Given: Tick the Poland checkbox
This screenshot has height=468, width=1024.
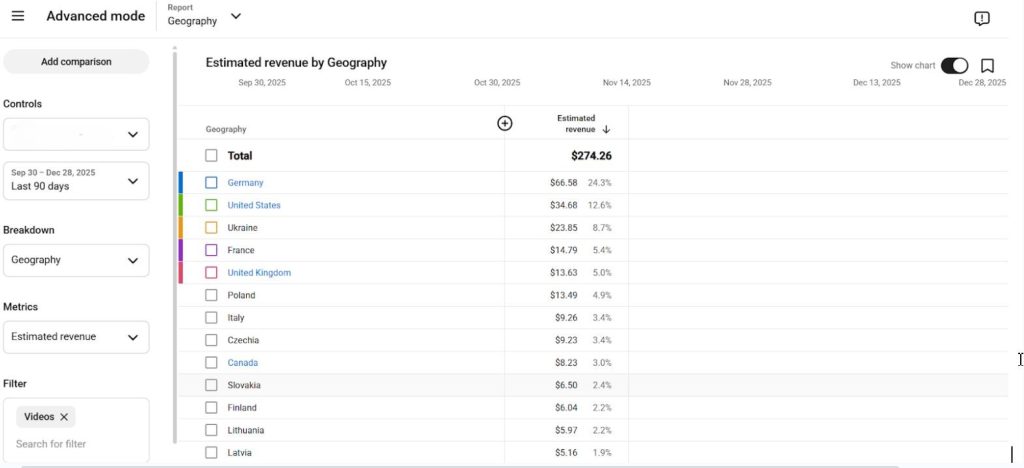Looking at the screenshot, I should point(211,295).
